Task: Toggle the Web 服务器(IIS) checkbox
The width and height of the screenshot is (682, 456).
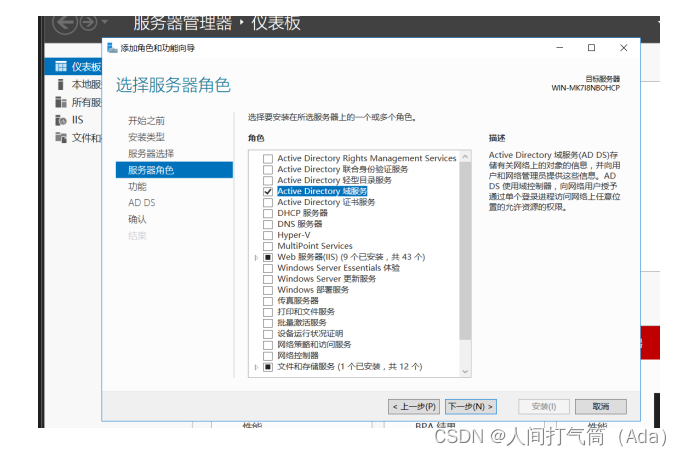Action: click(268, 257)
